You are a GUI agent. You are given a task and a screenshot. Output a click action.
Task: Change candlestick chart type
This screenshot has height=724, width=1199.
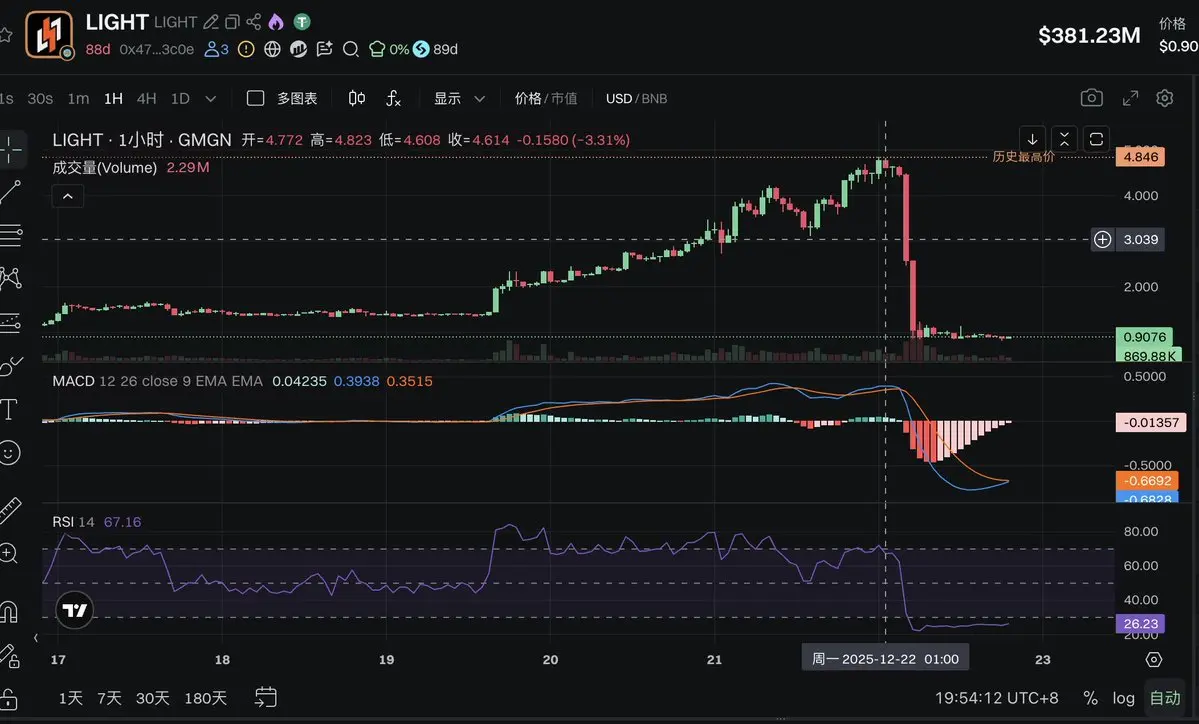pyautogui.click(x=356, y=99)
